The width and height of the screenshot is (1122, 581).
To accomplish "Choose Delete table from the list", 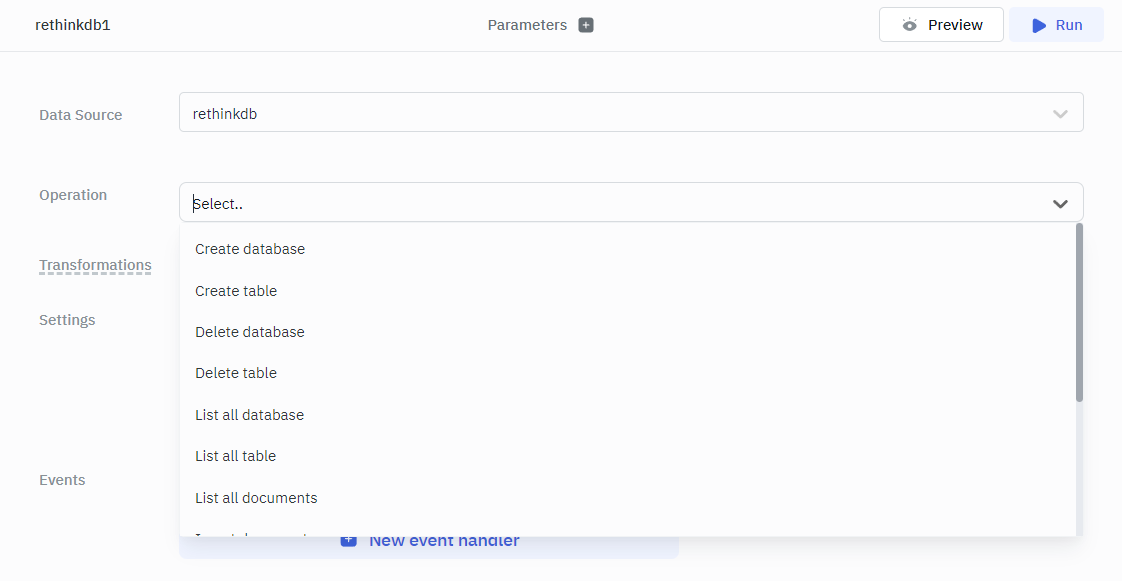I will pos(236,373).
